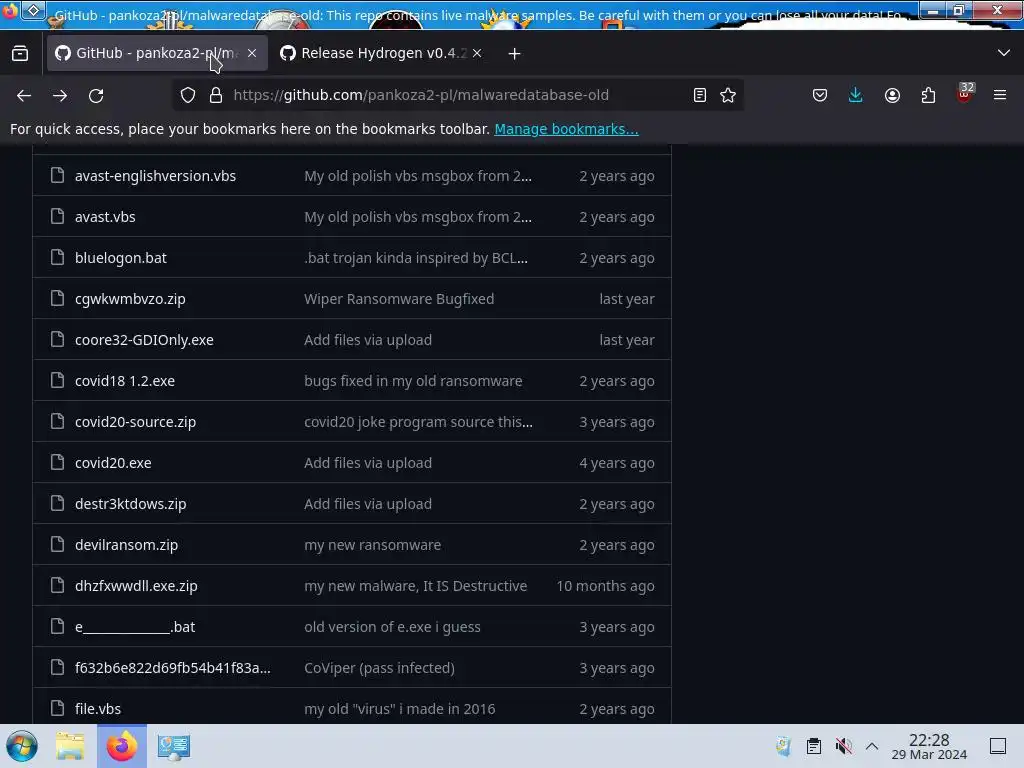Open the clock showing 22:28
This screenshot has height=768, width=1024.
tap(929, 746)
